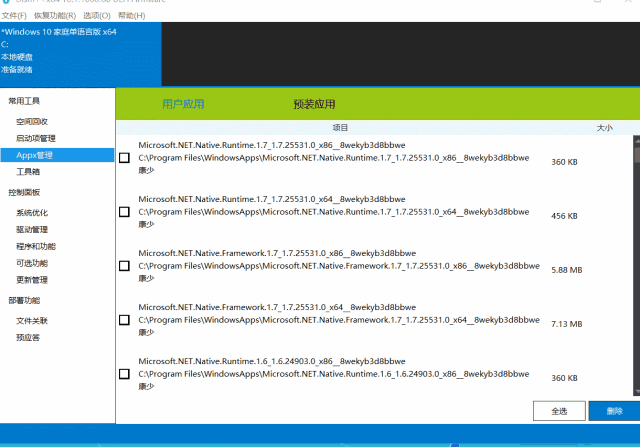Viewport: 640px width, 447px height.
Task: Click the Microsoft.NET.Native.Framework.1.7 x86 package name
Action: click(x=277, y=253)
